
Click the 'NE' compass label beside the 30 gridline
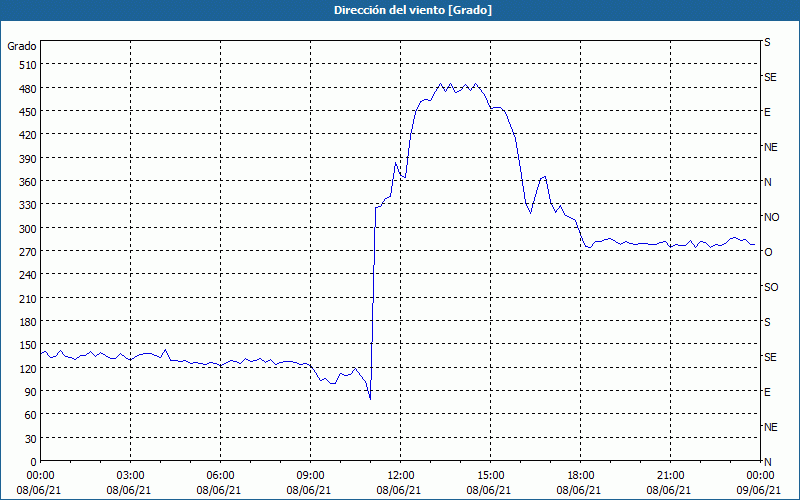click(771, 427)
